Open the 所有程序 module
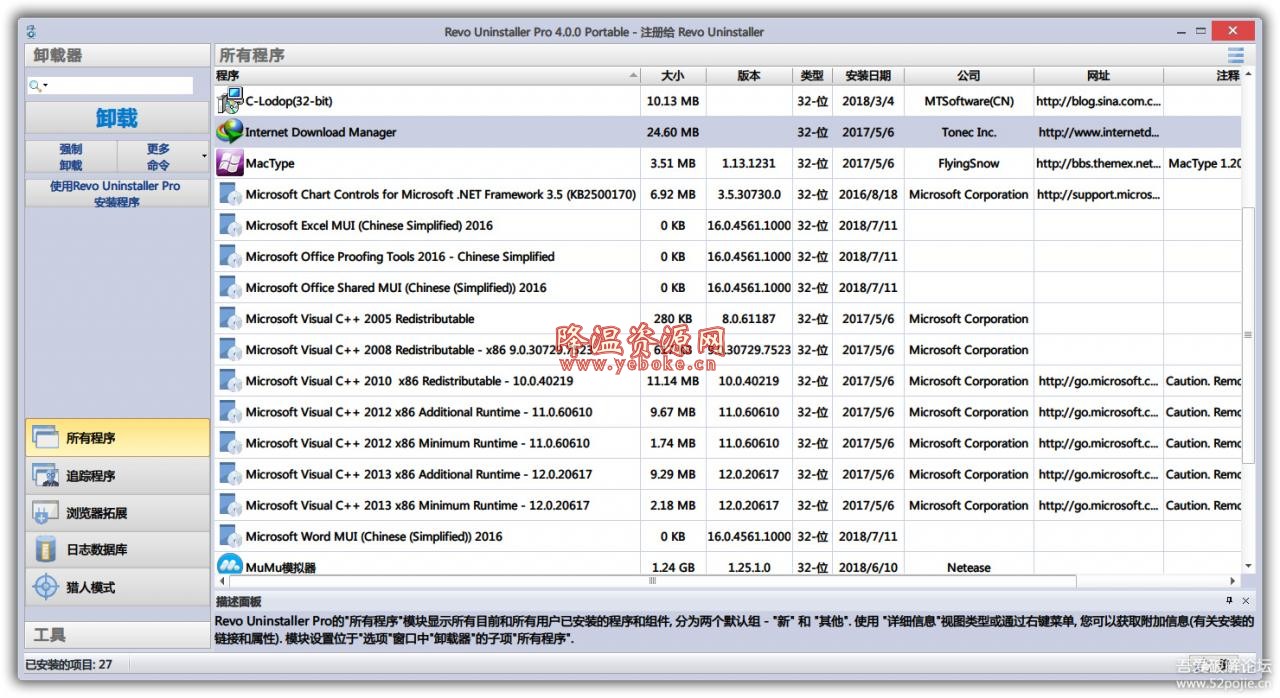Image resolution: width=1280 pixels, height=698 pixels. pos(117,438)
